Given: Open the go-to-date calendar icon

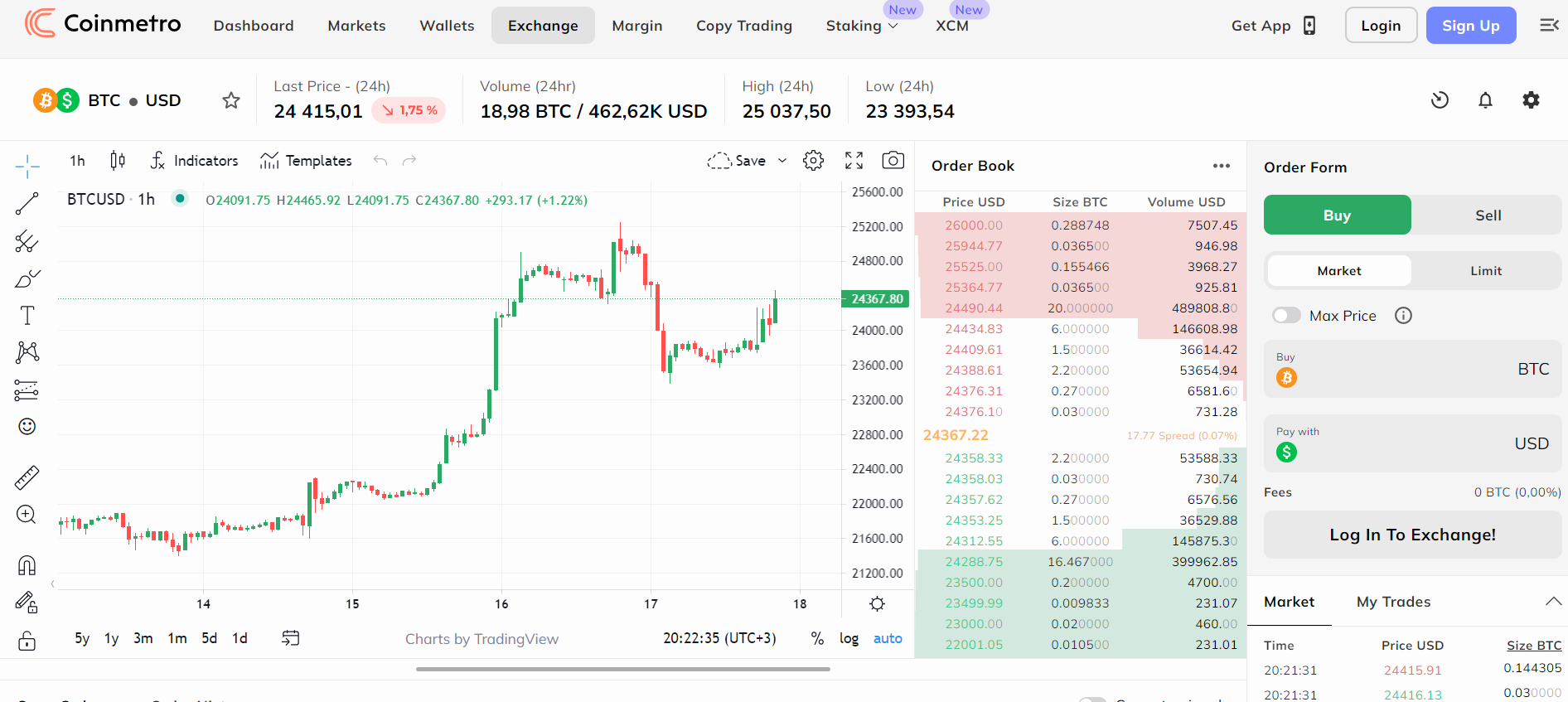Looking at the screenshot, I should (x=291, y=637).
